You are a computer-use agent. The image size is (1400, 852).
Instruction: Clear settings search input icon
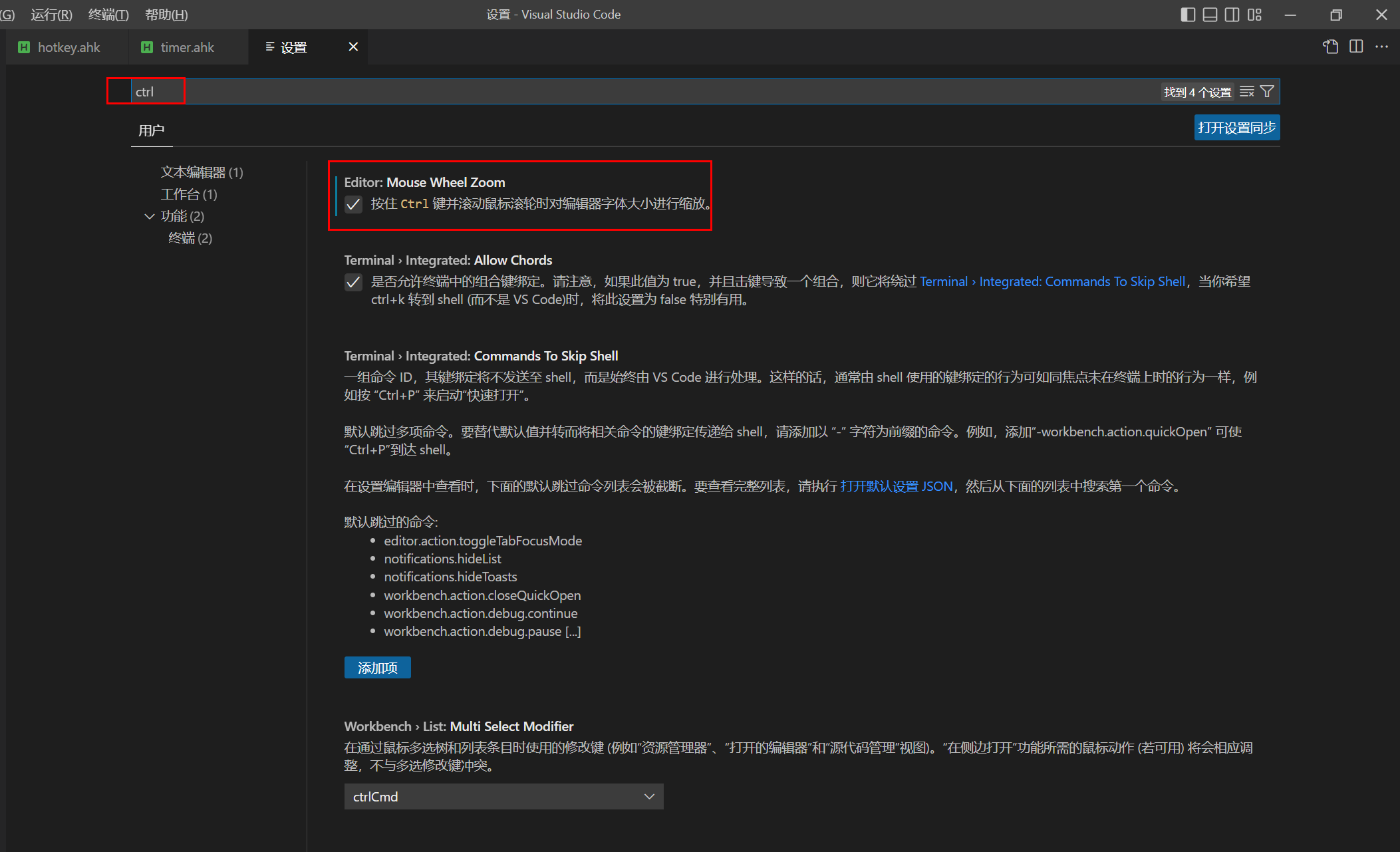tap(1247, 92)
